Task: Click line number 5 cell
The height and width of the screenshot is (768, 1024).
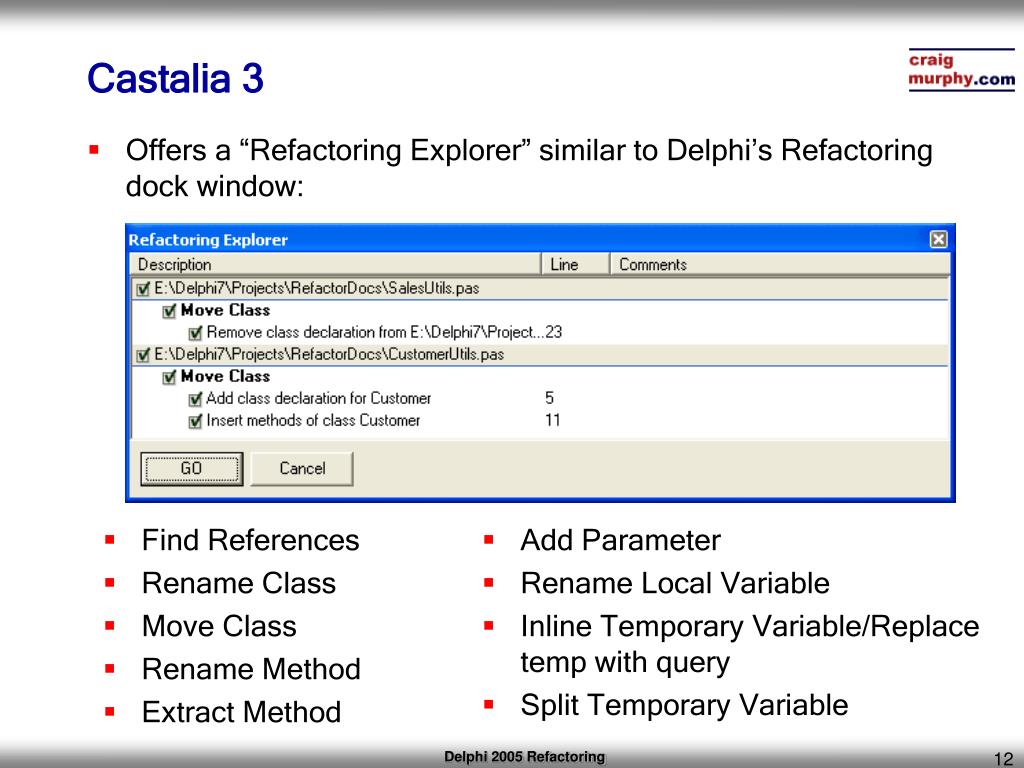Action: [x=549, y=398]
